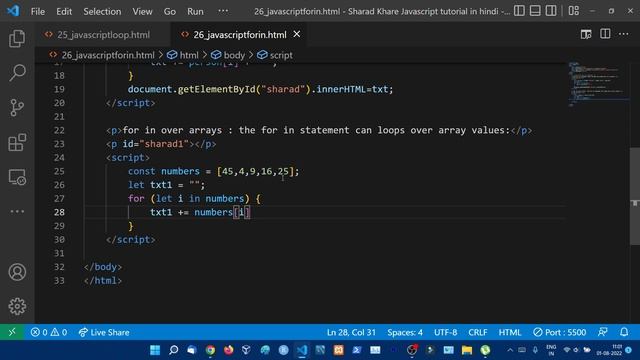
Task: Show hidden system tray icons
Action: pos(510,350)
